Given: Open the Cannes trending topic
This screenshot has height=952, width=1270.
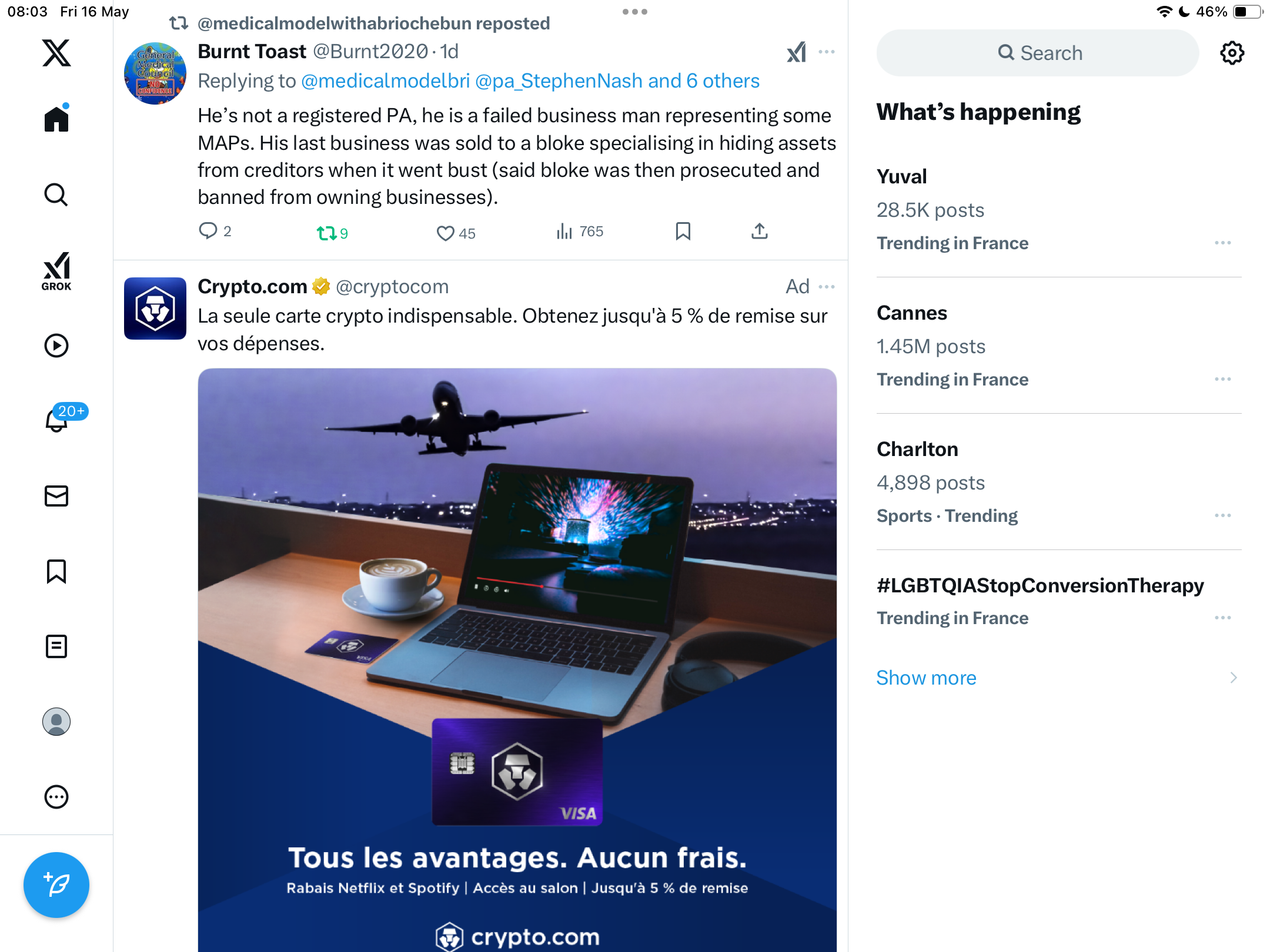Looking at the screenshot, I should [1059, 346].
